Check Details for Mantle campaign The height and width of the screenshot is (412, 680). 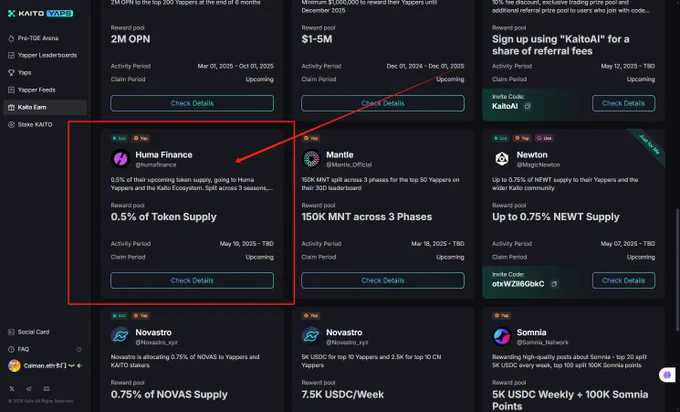click(x=382, y=280)
